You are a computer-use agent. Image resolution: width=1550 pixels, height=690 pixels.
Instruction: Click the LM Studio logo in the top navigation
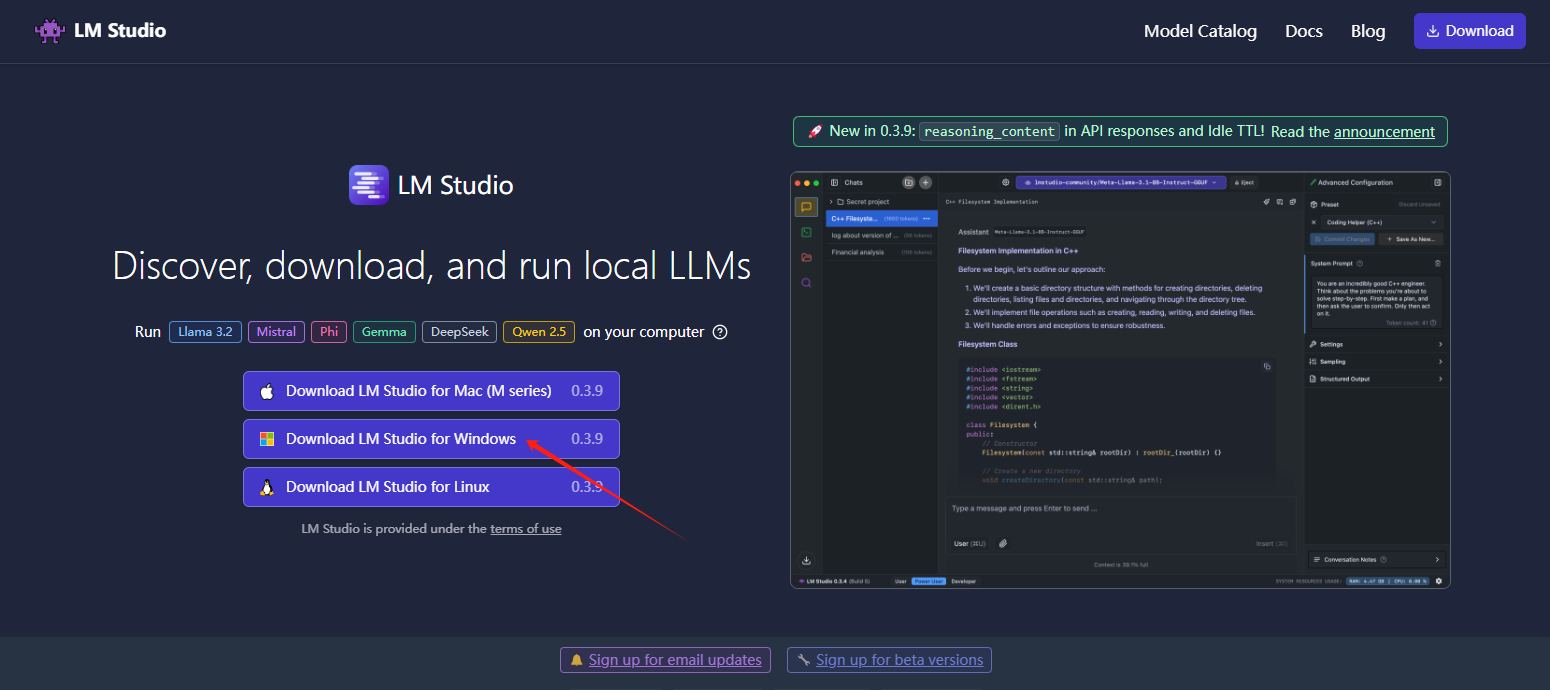pos(100,31)
